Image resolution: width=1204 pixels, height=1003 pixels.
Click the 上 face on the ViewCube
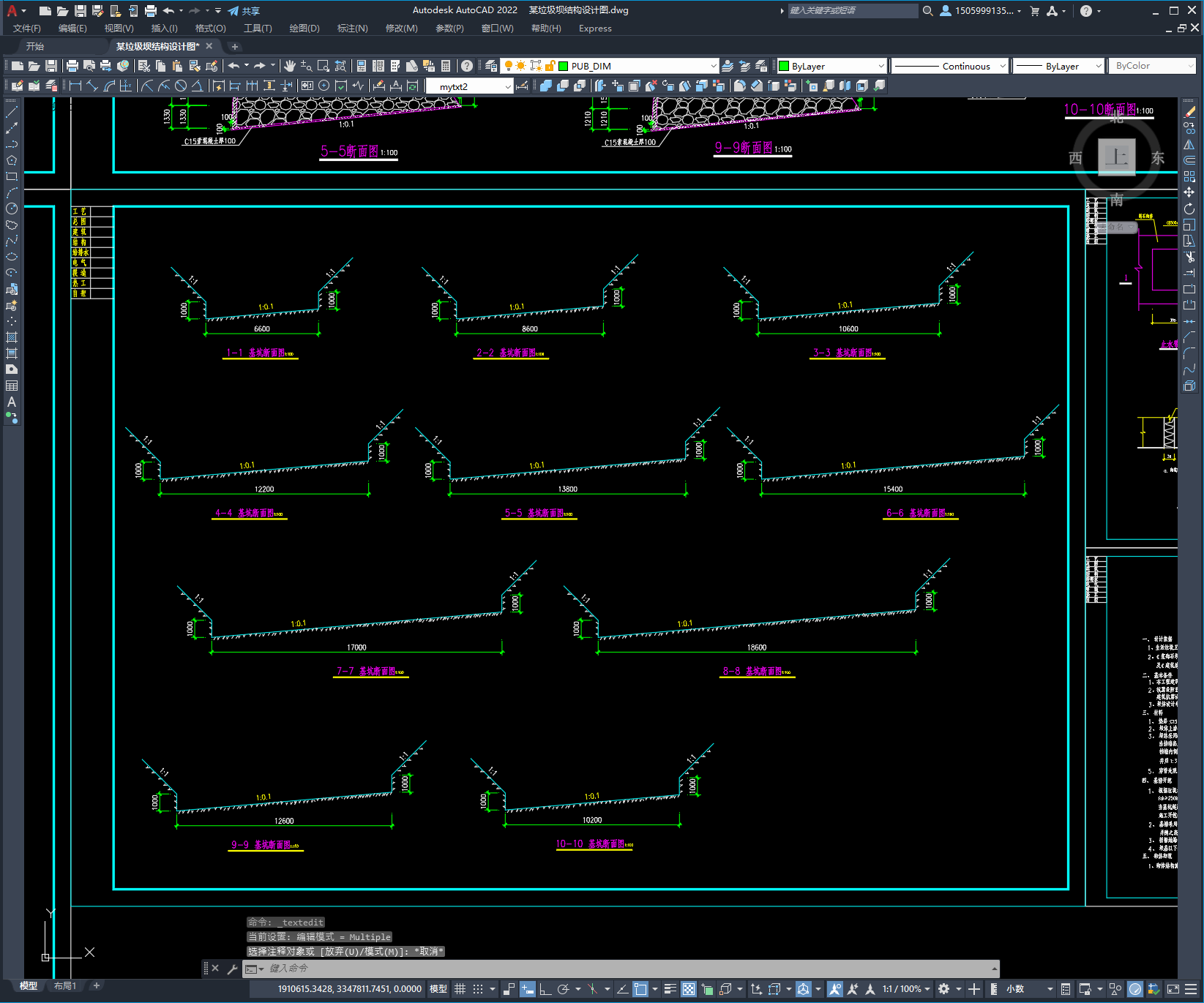coord(1116,157)
